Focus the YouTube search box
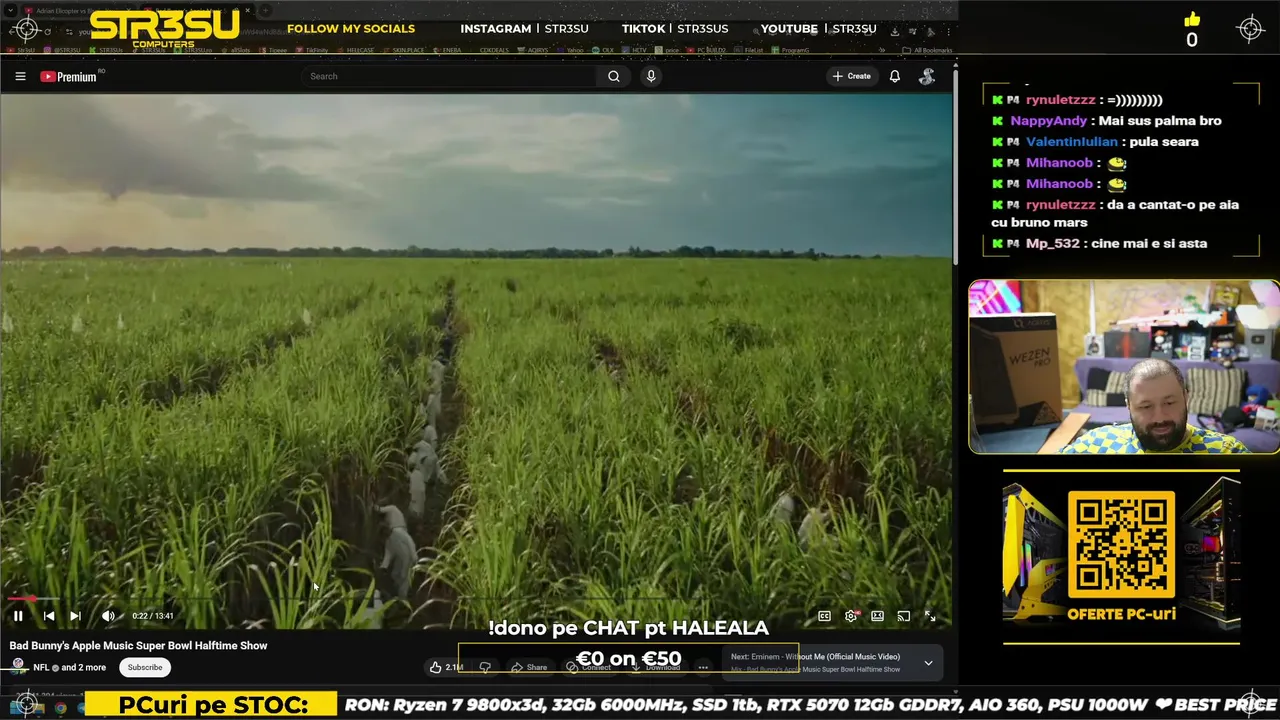Image resolution: width=1280 pixels, height=720 pixels. pyautogui.click(x=450, y=76)
